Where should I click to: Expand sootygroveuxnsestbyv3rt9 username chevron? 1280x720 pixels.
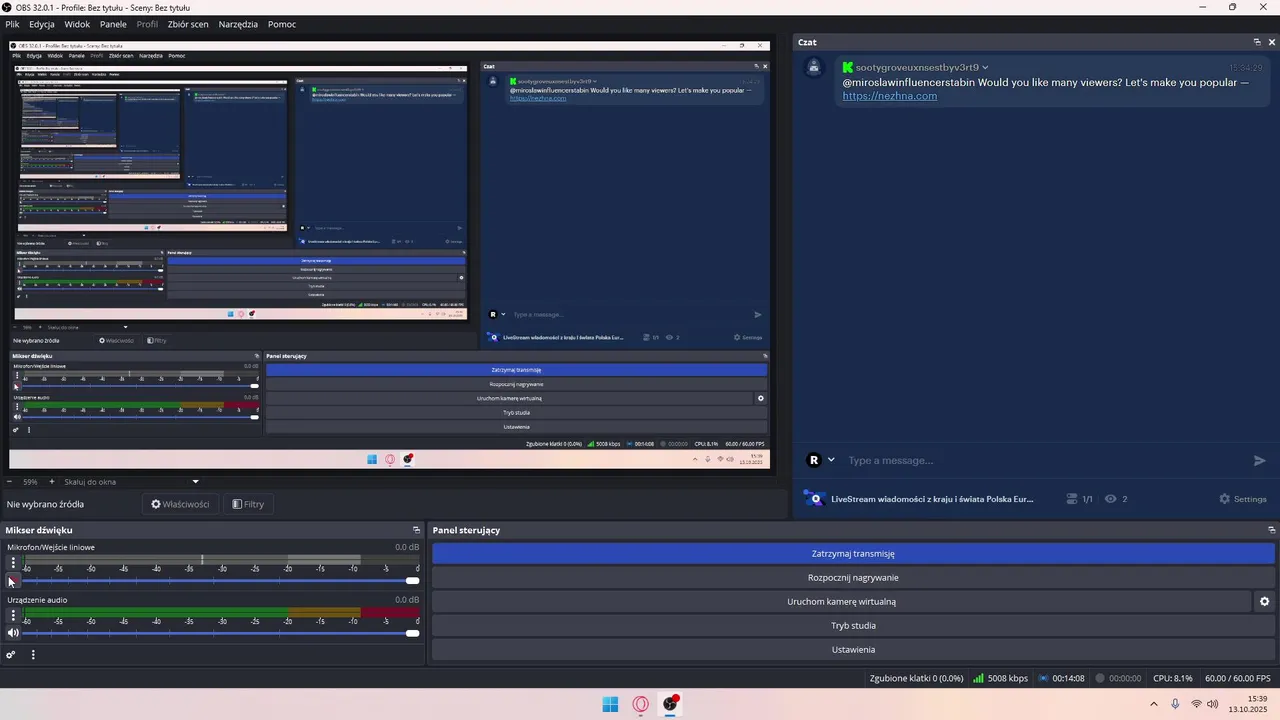[985, 67]
